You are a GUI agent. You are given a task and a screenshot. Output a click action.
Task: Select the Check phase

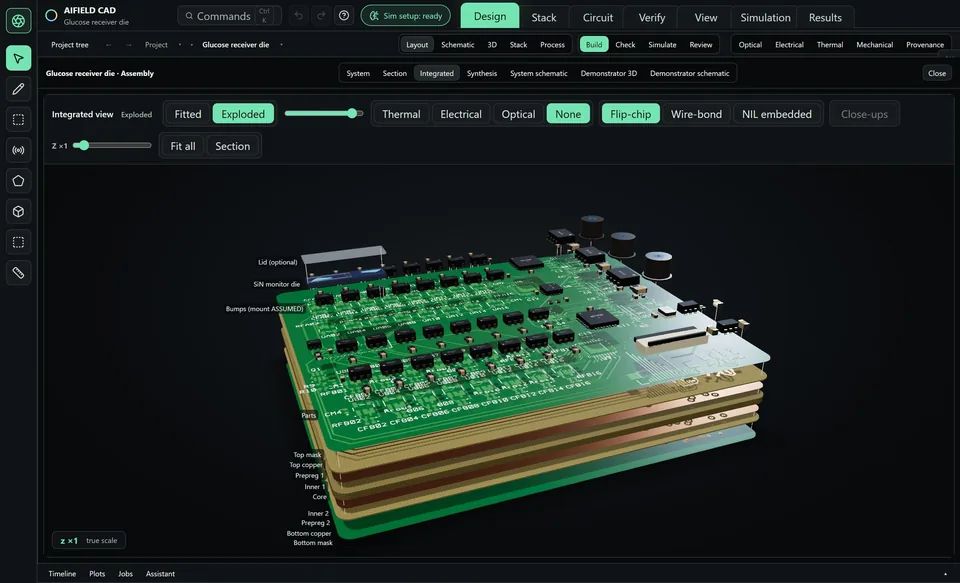coord(625,45)
